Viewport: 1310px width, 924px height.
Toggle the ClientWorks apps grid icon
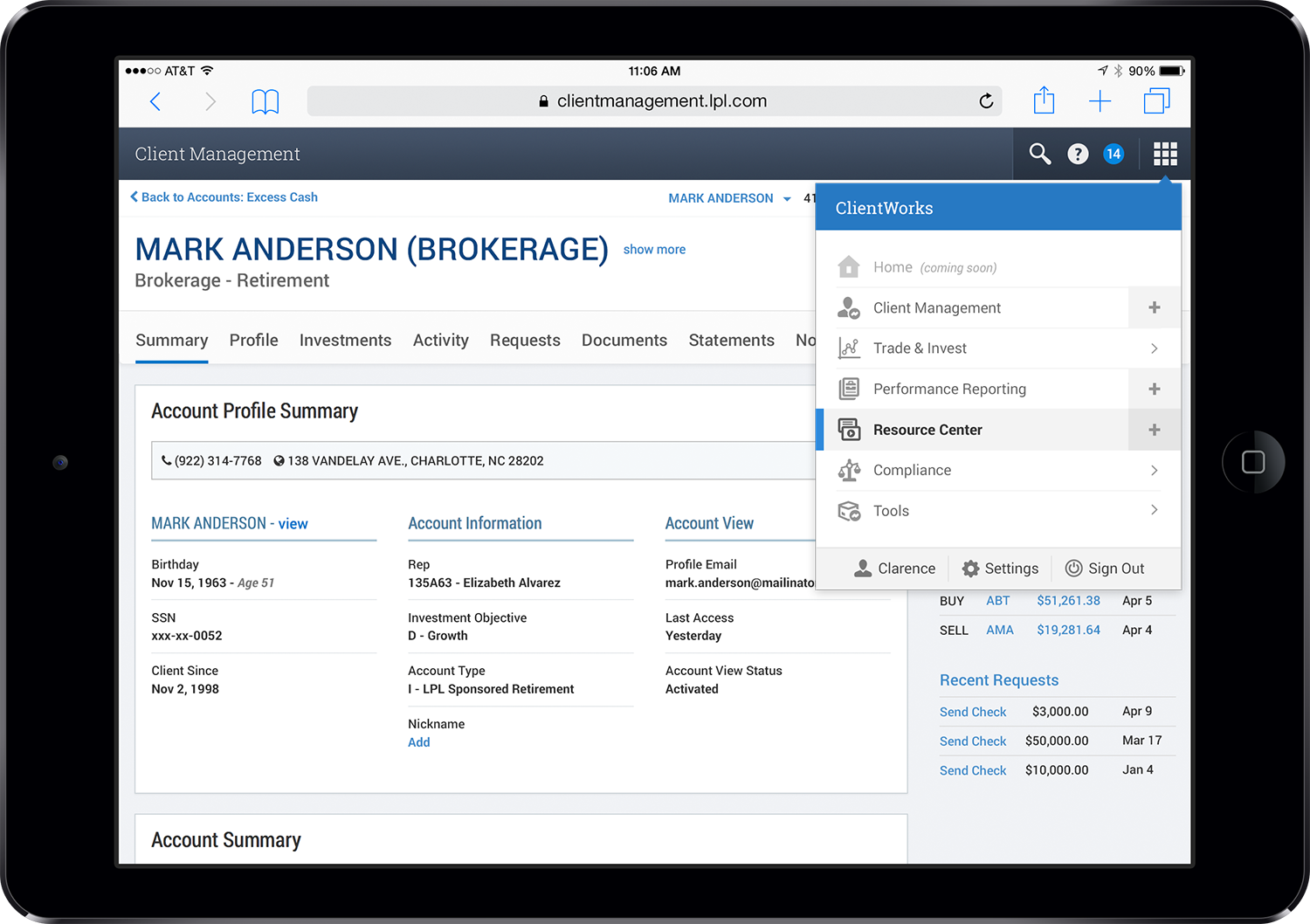(1165, 155)
